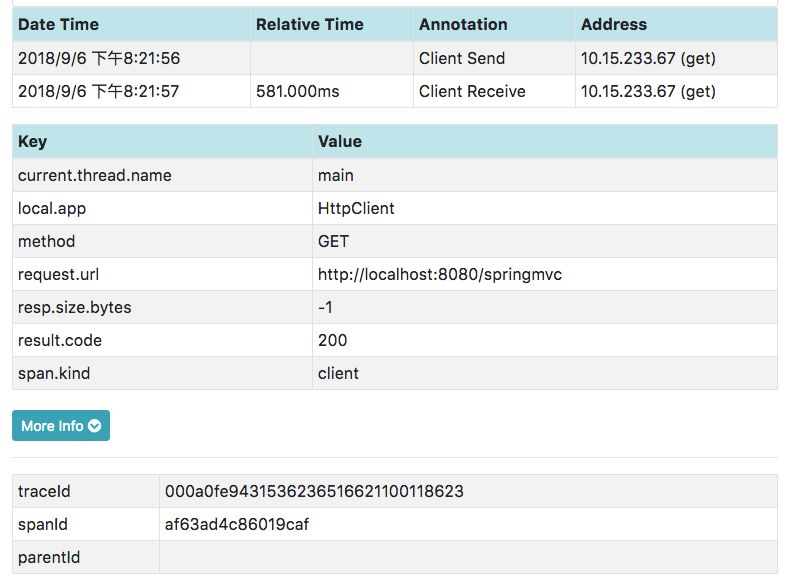Click the traceId label
The height and width of the screenshot is (585, 790).
coord(44,491)
